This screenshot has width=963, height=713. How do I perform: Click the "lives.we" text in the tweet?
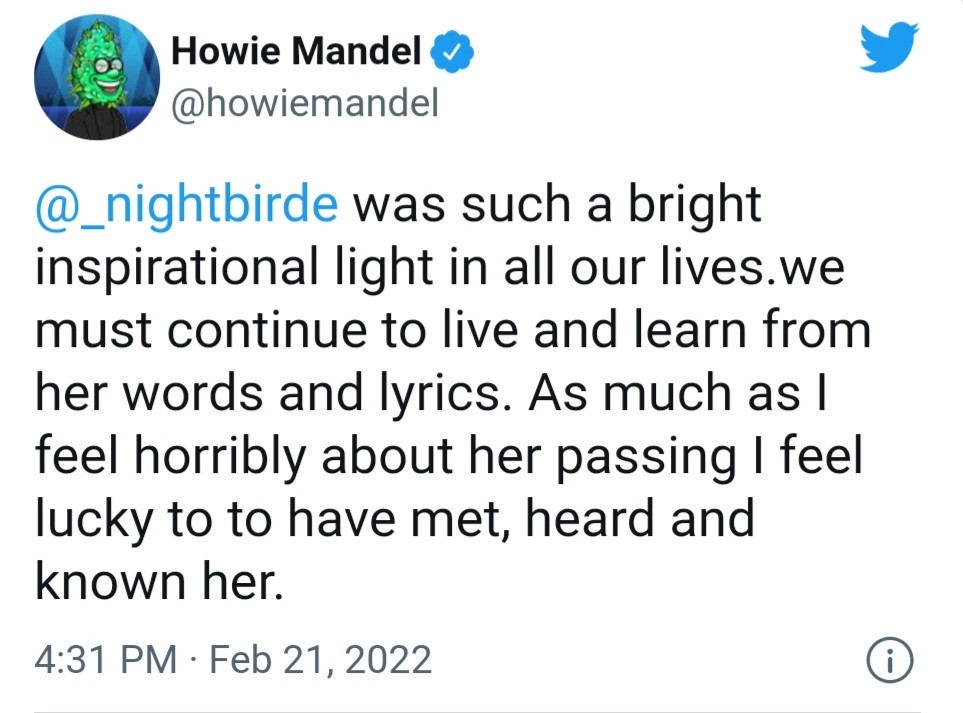point(753,268)
